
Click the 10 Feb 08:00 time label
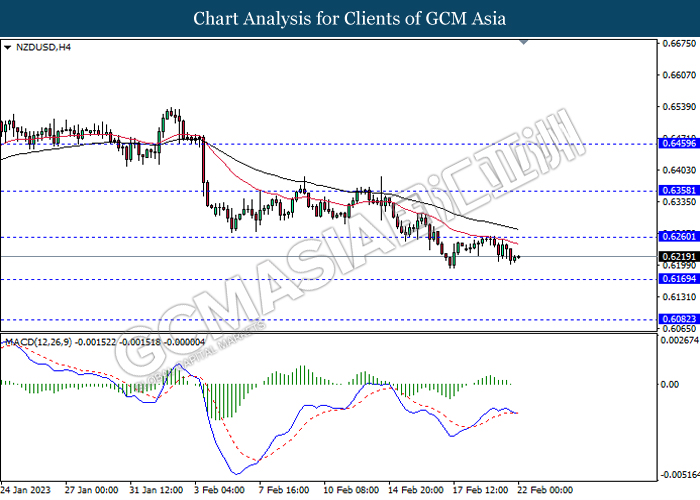coord(351,490)
